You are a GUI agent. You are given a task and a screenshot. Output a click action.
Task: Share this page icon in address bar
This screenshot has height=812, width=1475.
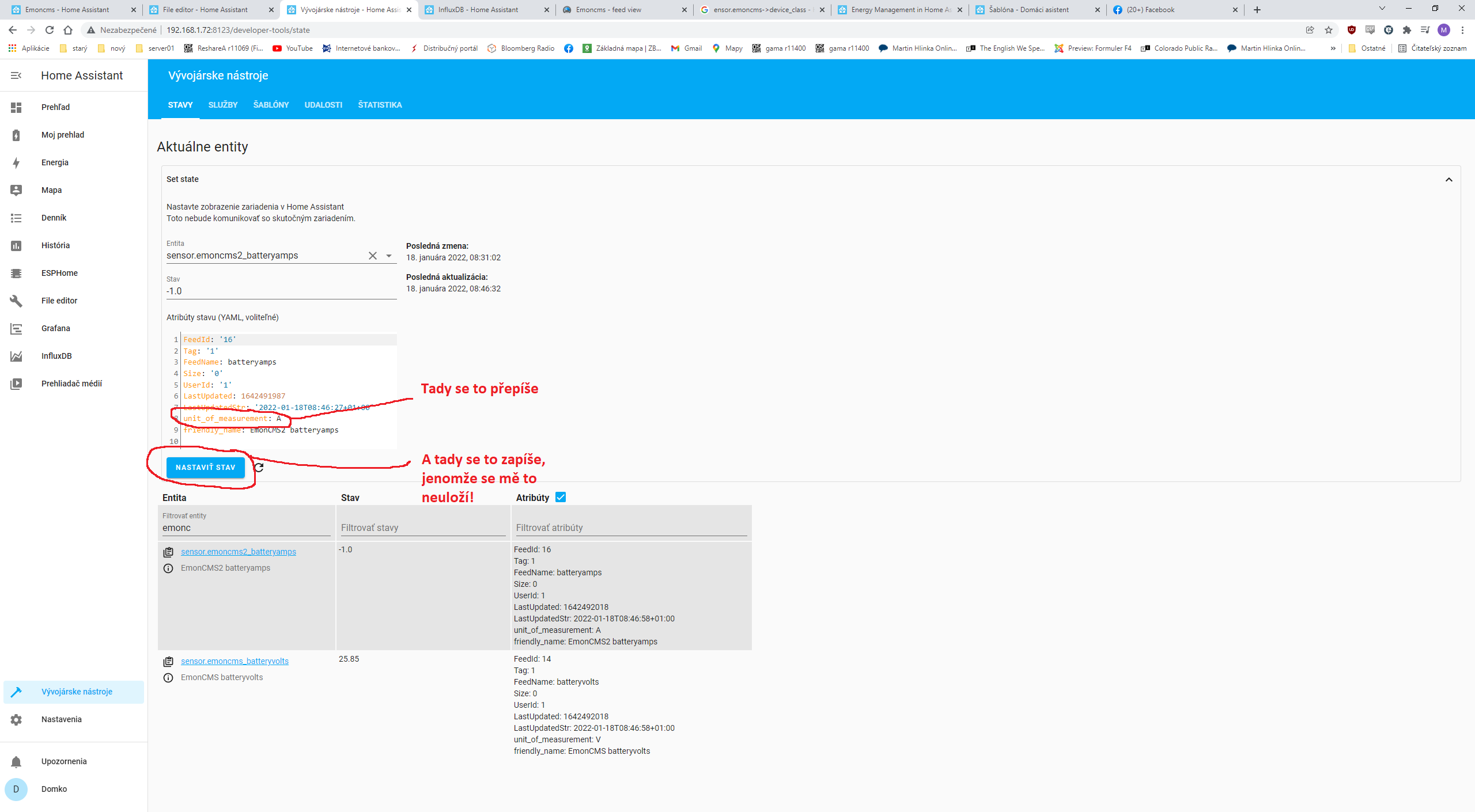(x=1310, y=30)
